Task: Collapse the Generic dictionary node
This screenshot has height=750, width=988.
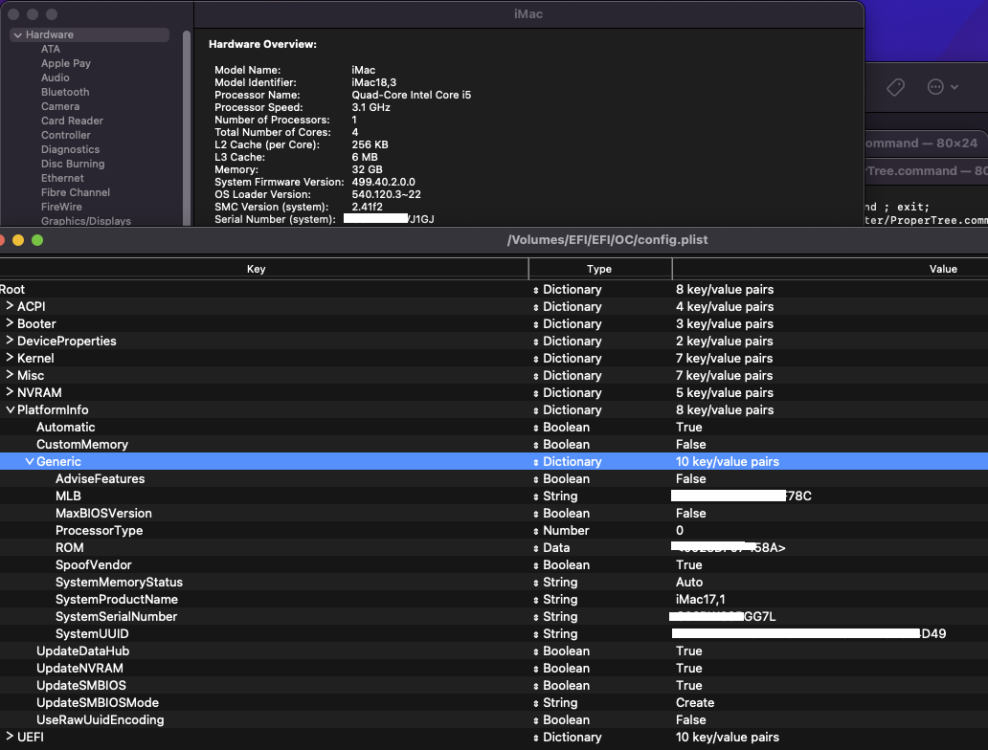Action: [29, 461]
